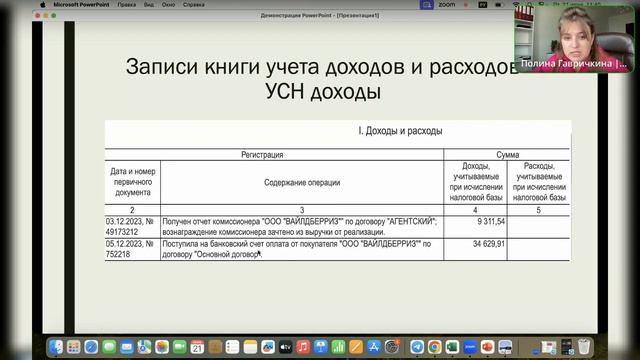
Task: Launch Google Chrome from dock
Action: [435, 347]
